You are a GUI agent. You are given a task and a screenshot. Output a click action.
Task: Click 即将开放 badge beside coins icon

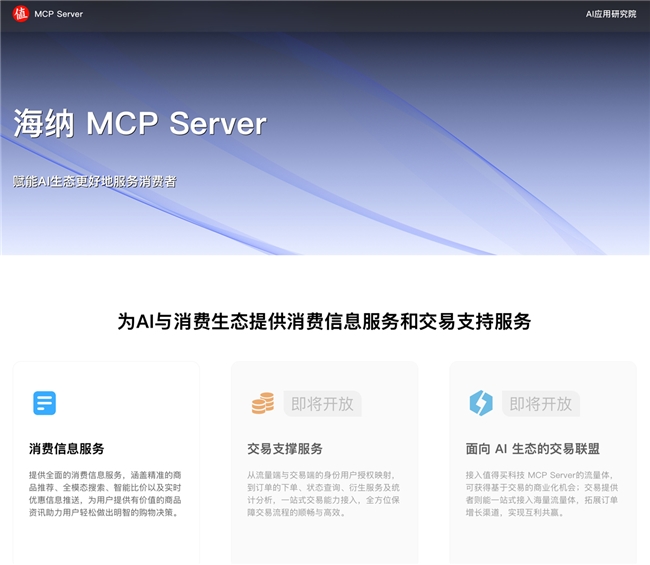point(322,404)
